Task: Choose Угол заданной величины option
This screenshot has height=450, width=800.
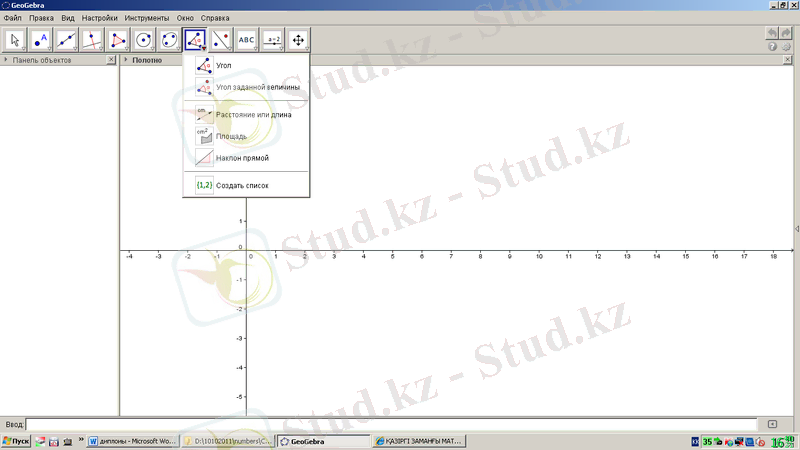Action: coord(246,87)
